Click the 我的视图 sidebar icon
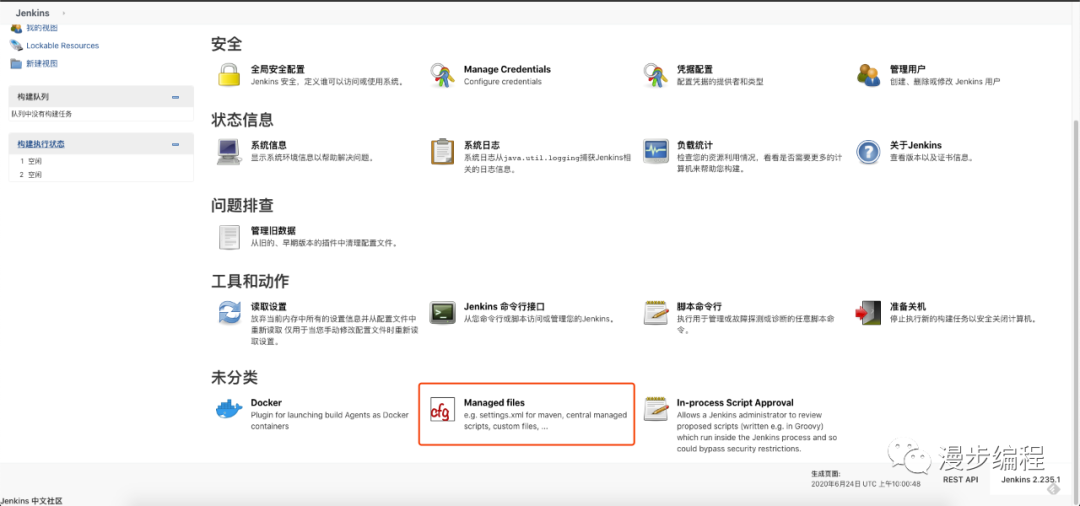Image resolution: width=1080 pixels, height=506 pixels. 16,28
